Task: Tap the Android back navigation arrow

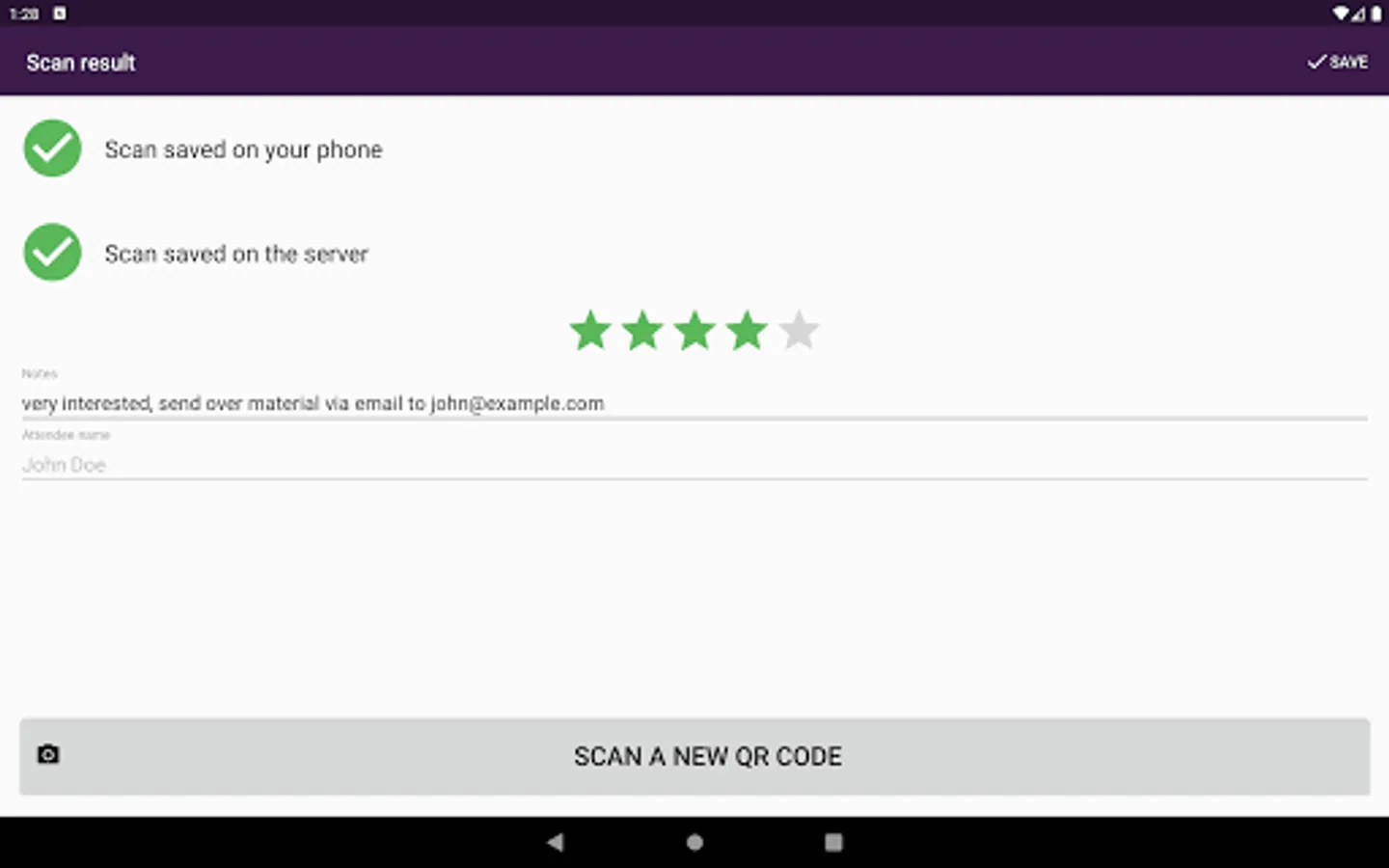Action: tap(555, 842)
